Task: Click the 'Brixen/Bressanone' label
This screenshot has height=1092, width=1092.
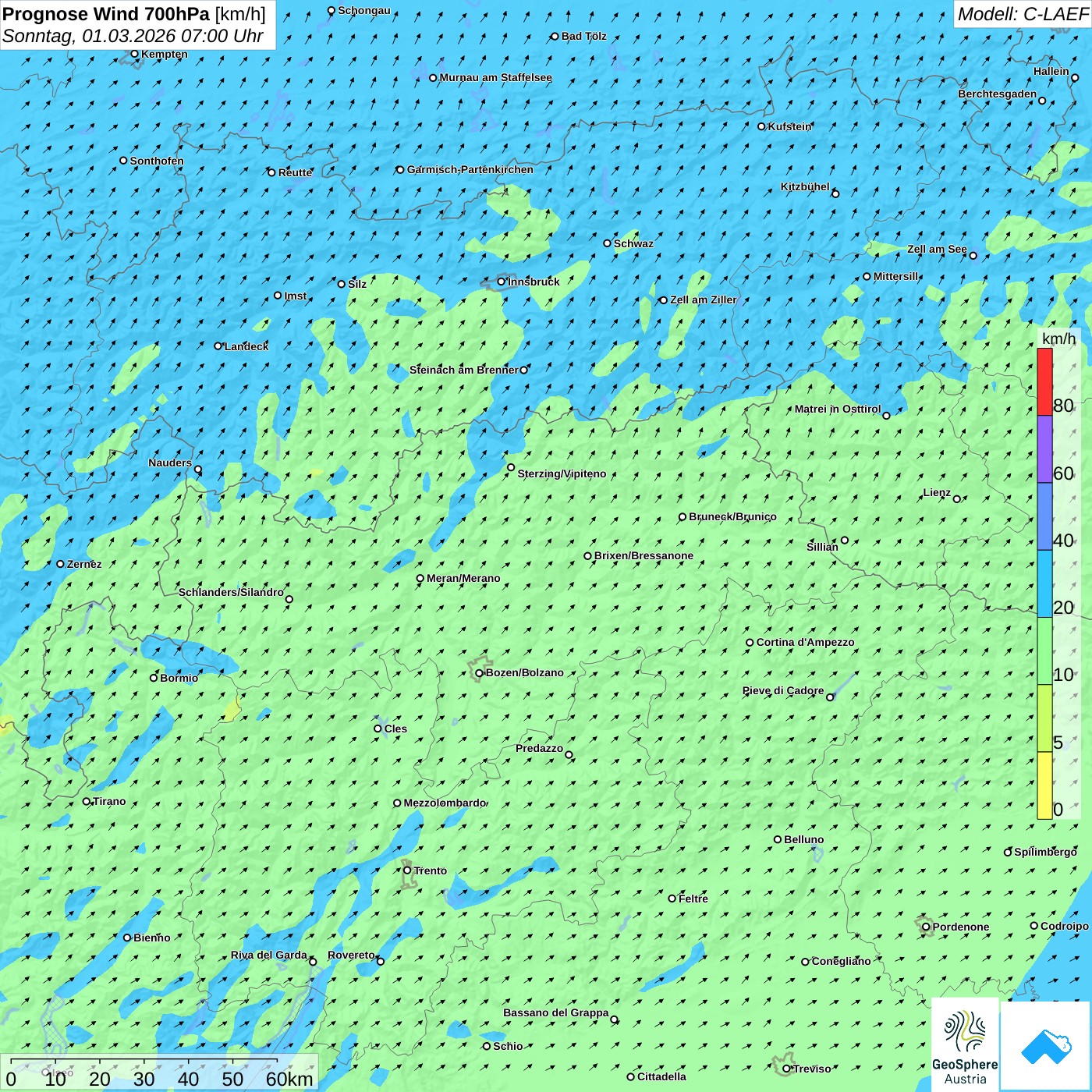Action: tap(644, 555)
